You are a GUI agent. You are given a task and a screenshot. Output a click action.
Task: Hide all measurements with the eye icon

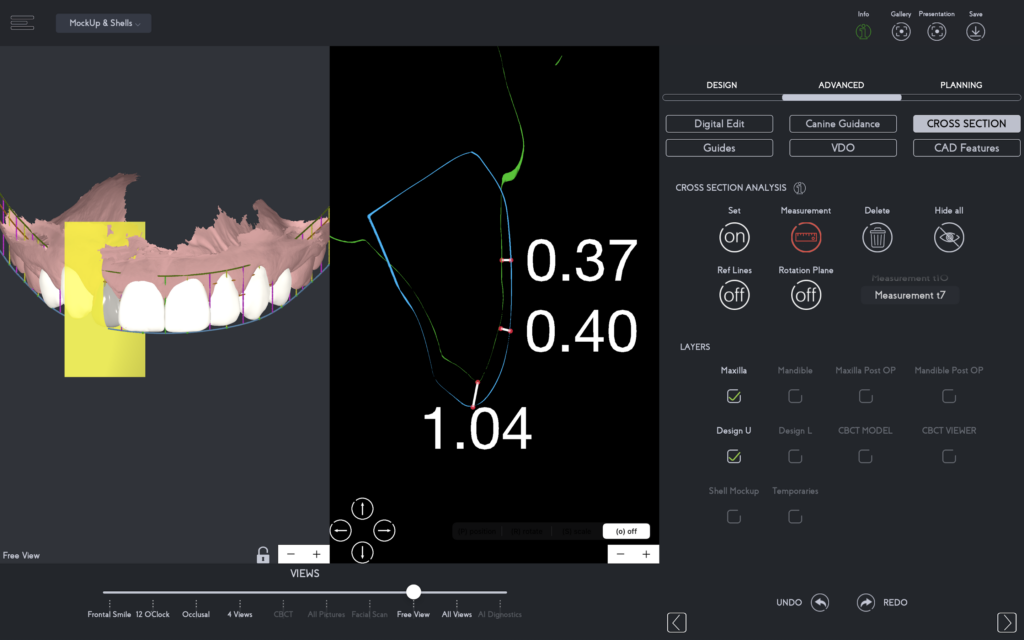click(x=948, y=236)
